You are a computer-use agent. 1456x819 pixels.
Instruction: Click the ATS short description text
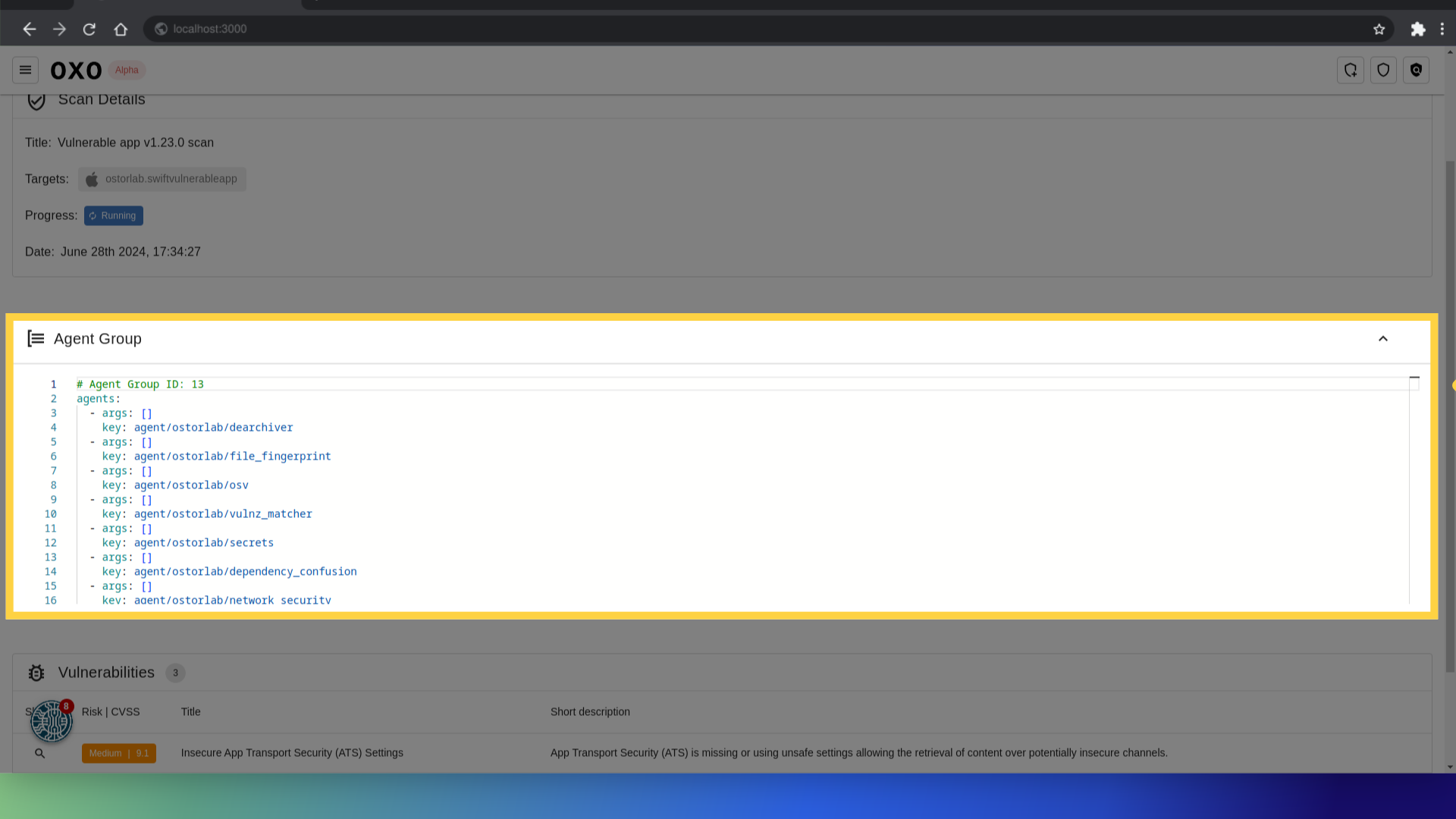coord(859,753)
